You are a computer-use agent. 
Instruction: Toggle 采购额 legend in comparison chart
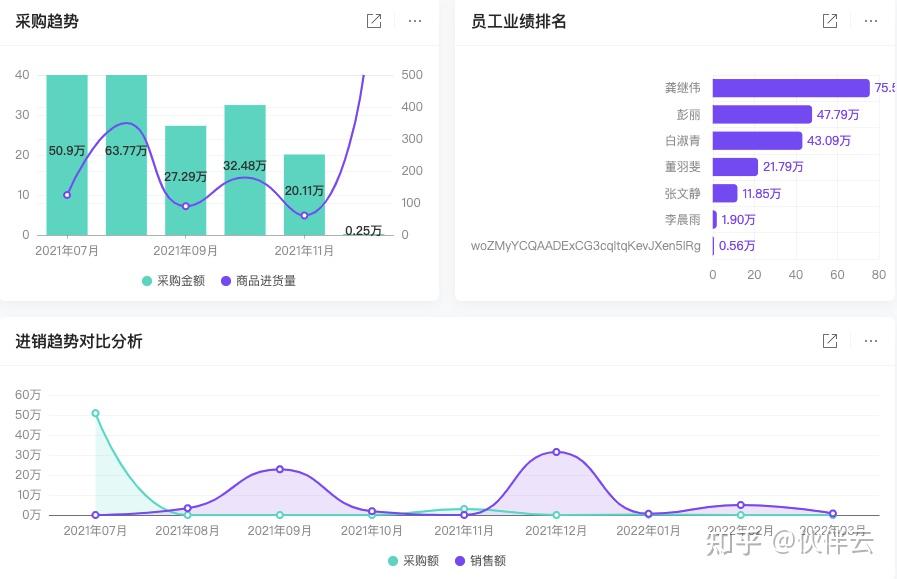pos(414,561)
